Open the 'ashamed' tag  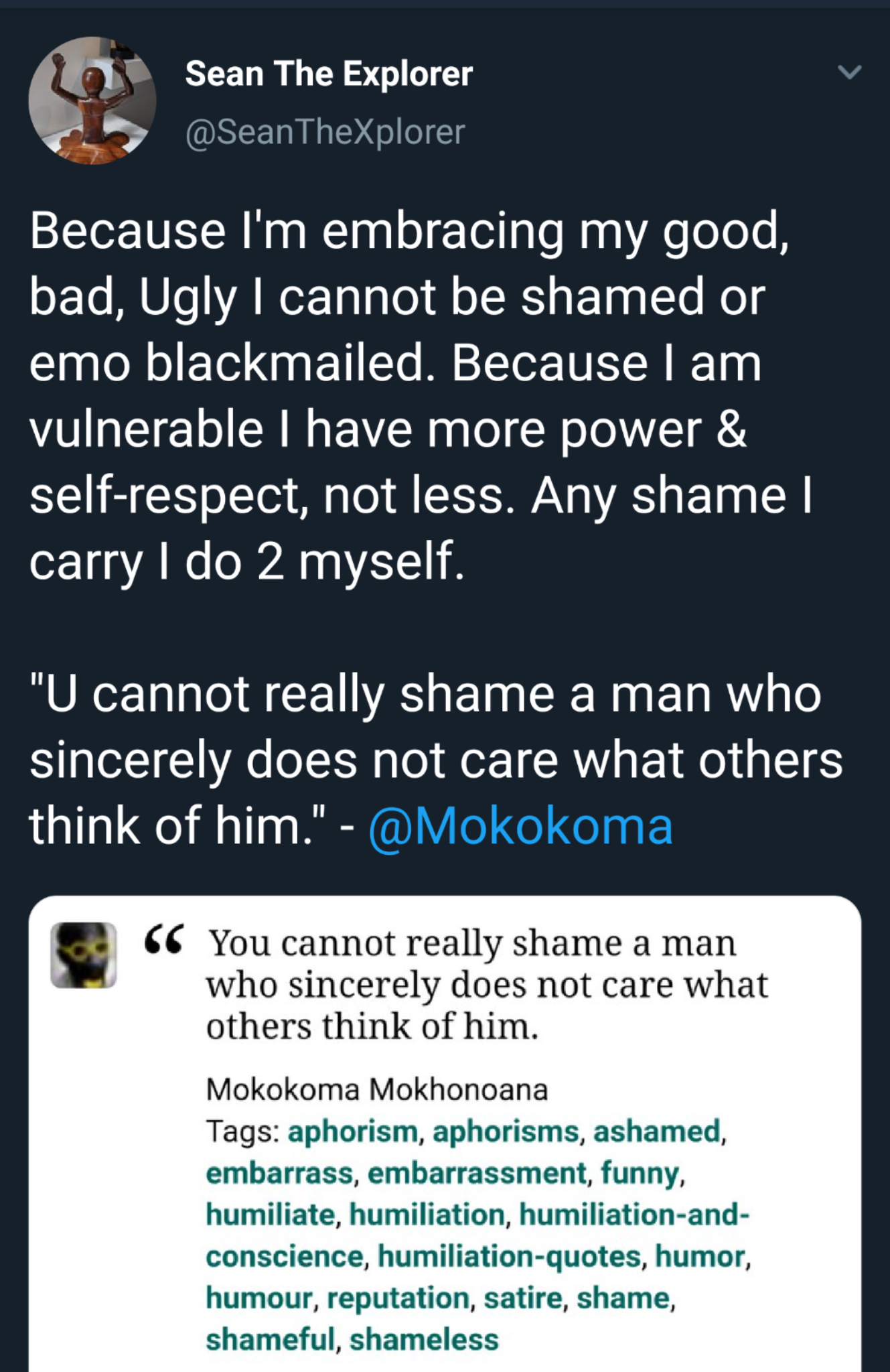[656, 1131]
